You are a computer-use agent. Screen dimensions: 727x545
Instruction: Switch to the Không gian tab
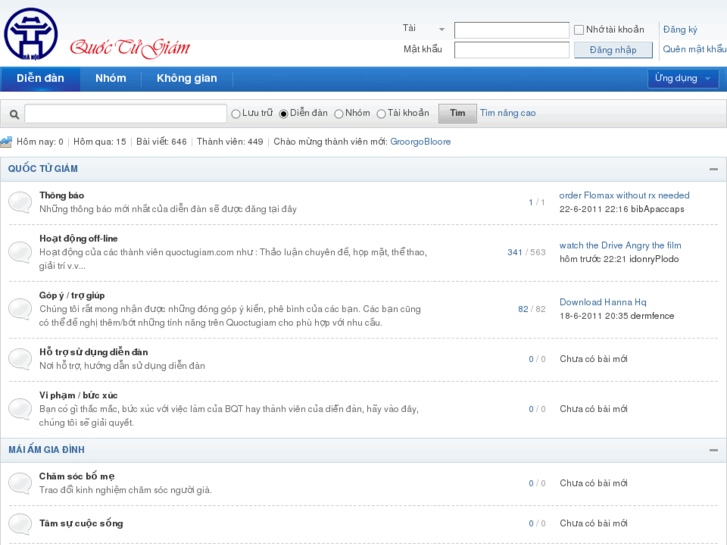point(186,78)
